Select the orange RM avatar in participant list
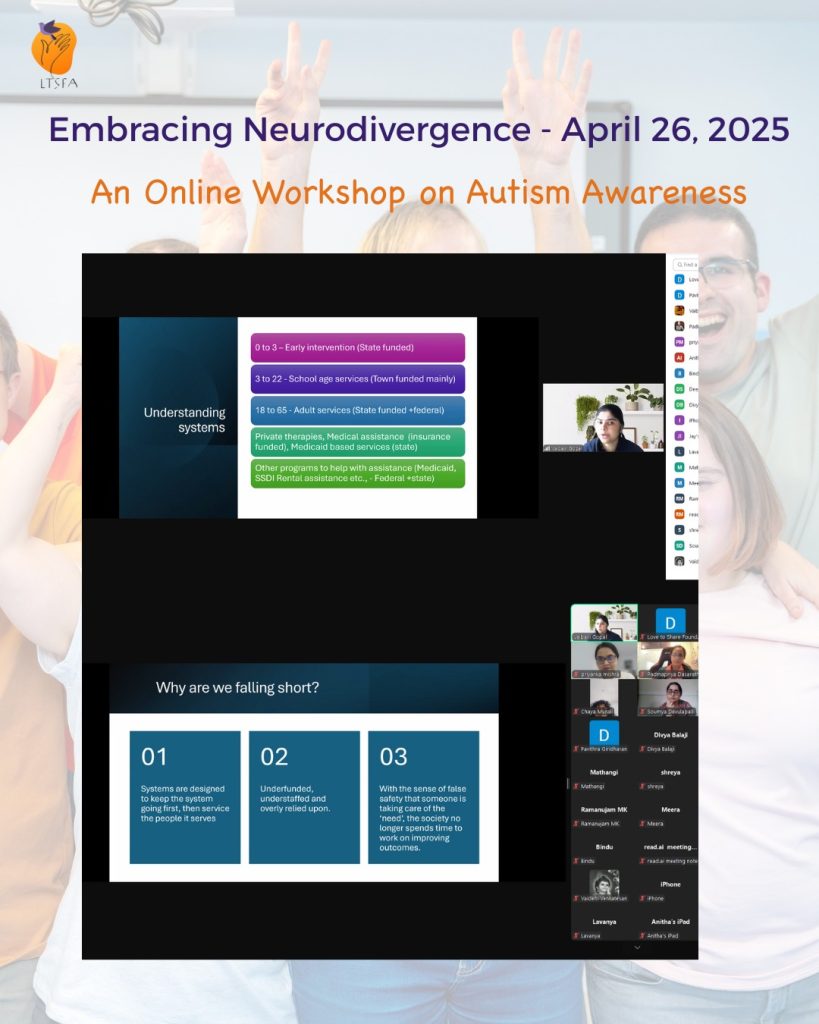Image resolution: width=819 pixels, height=1024 pixels. tap(679, 514)
